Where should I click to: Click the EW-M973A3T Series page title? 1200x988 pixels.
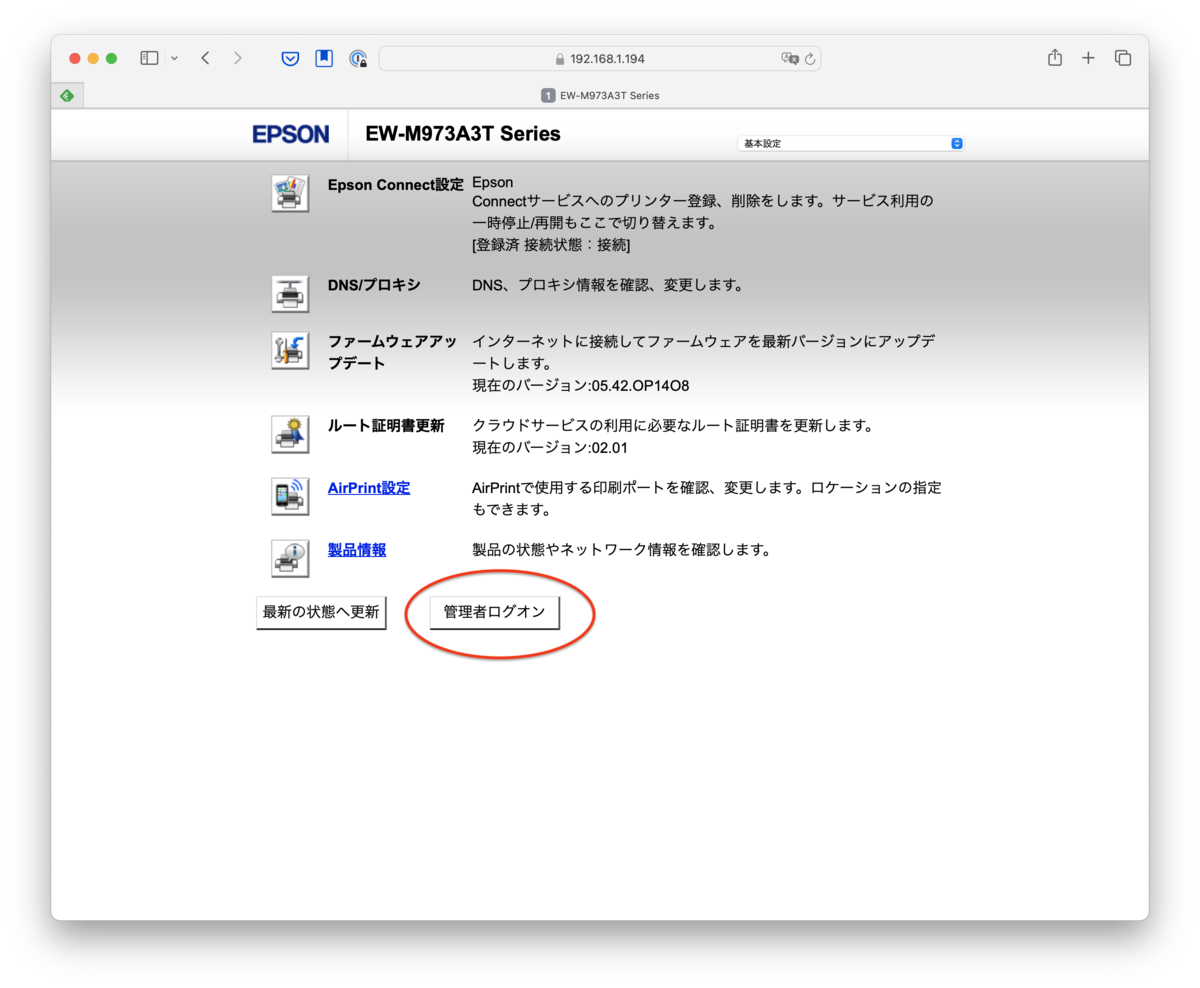(463, 134)
